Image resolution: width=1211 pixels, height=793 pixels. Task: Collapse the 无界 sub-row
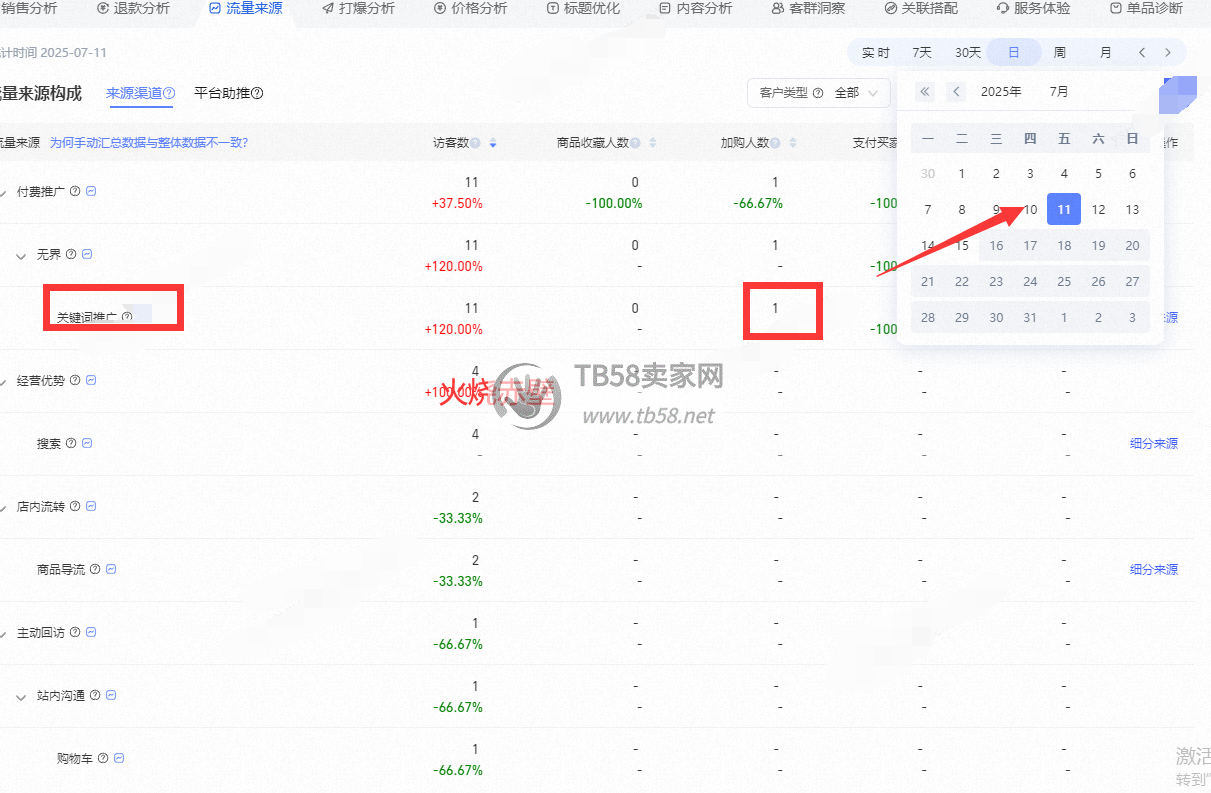21,255
